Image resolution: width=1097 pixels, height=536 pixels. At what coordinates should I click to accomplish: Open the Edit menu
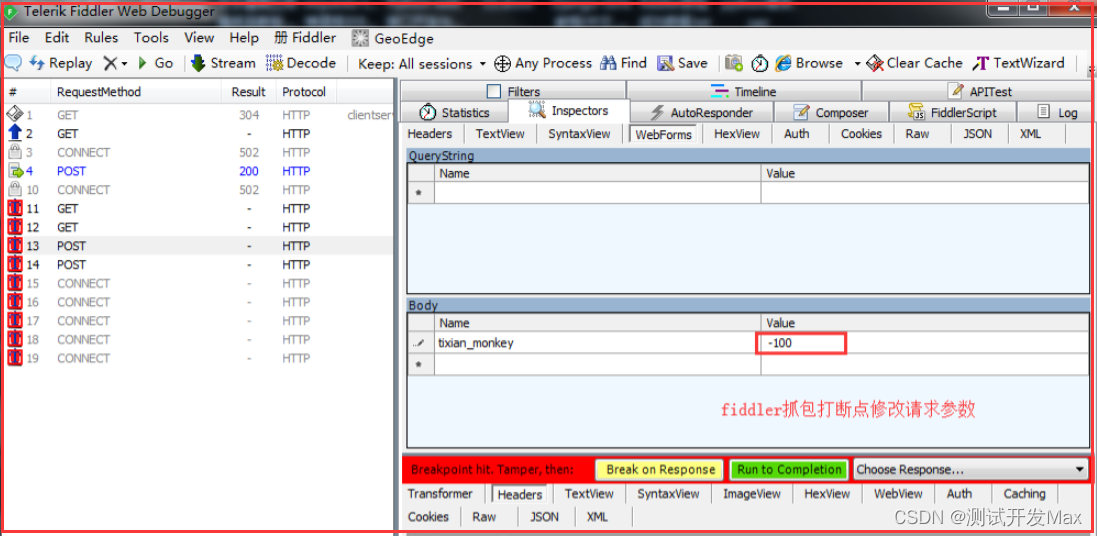point(57,38)
